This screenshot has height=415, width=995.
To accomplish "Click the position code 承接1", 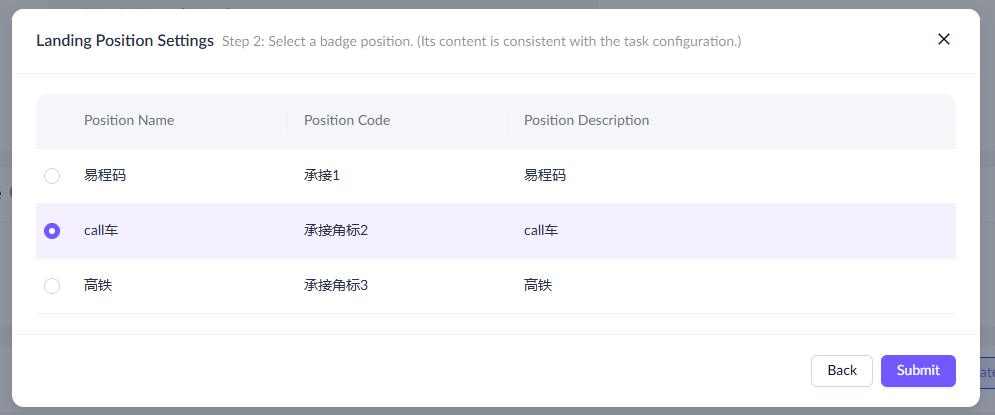I will 322,176.
